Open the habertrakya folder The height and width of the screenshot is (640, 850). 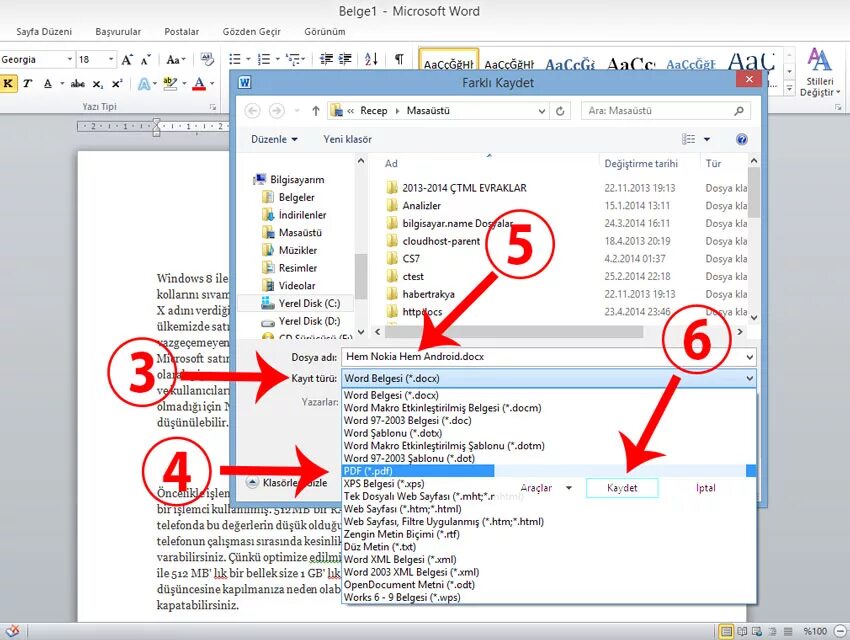(428, 294)
